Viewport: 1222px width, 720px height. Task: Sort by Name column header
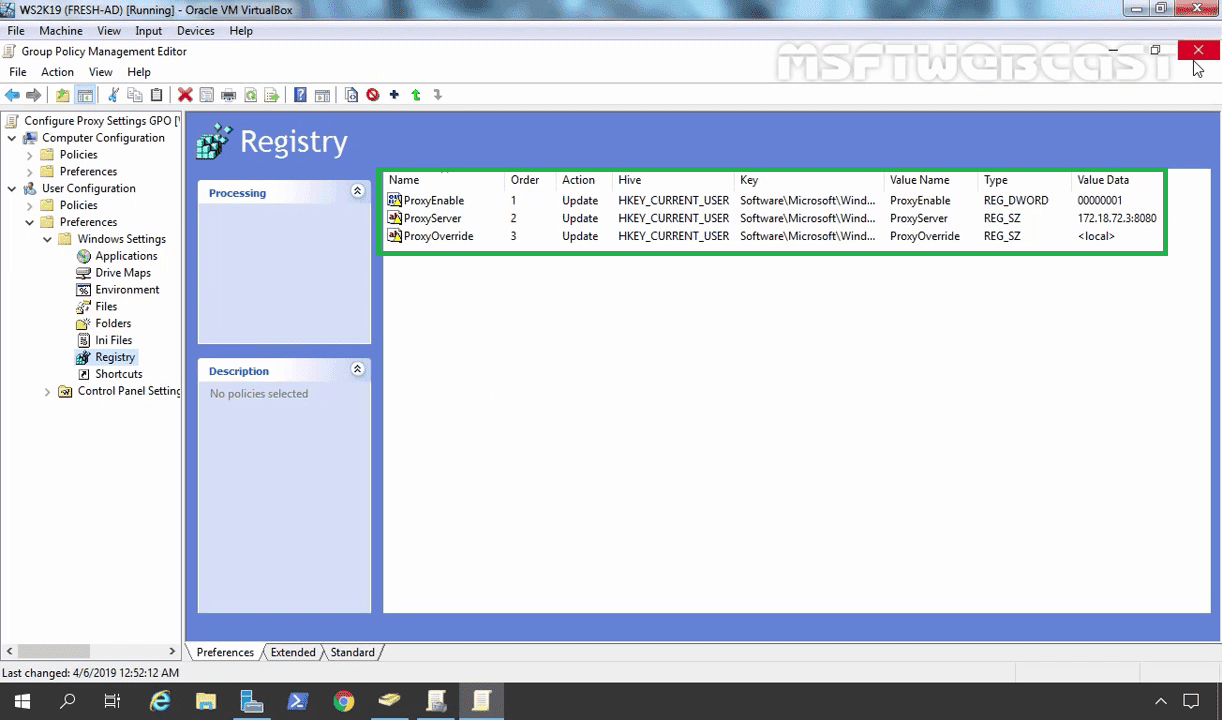445,180
